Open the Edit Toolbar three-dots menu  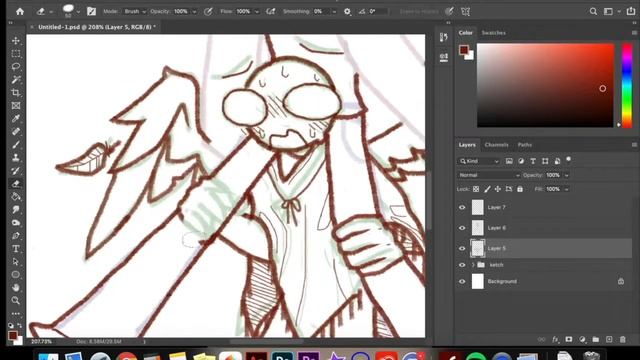(16, 313)
